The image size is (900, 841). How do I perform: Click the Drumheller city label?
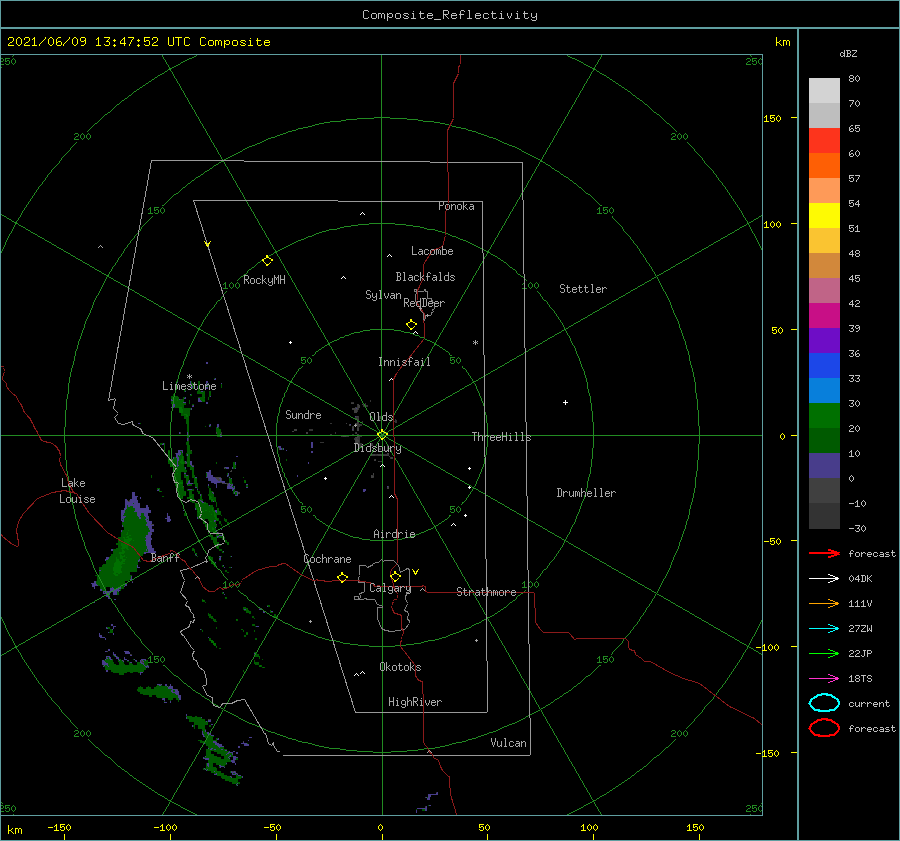coord(586,493)
